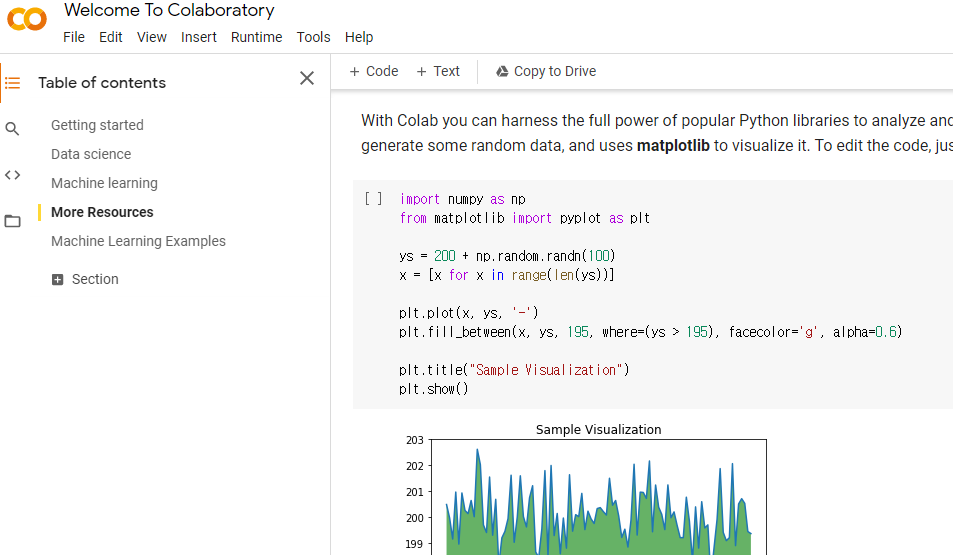
Task: Click the Sample Visualization chart output
Action: coord(598,495)
